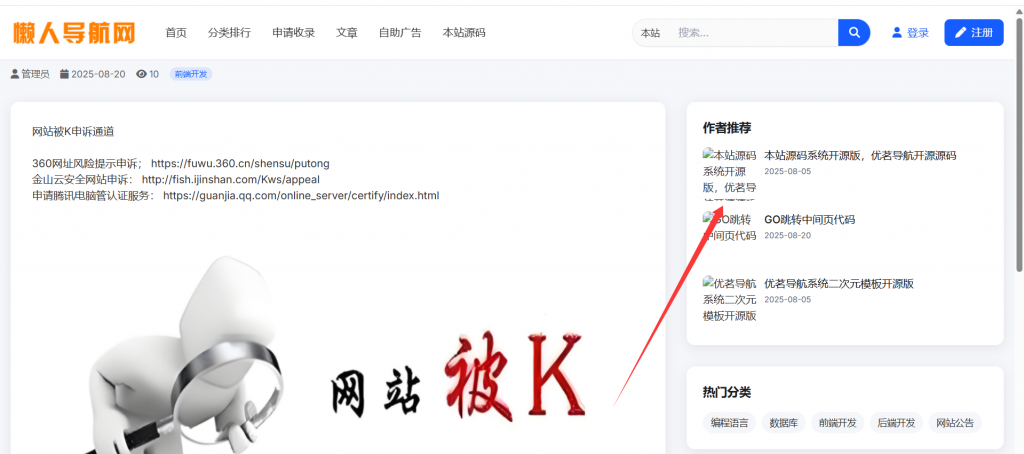Click the 前端开发 tag under the header
Viewport: 1024px width, 454px height.
(x=191, y=74)
